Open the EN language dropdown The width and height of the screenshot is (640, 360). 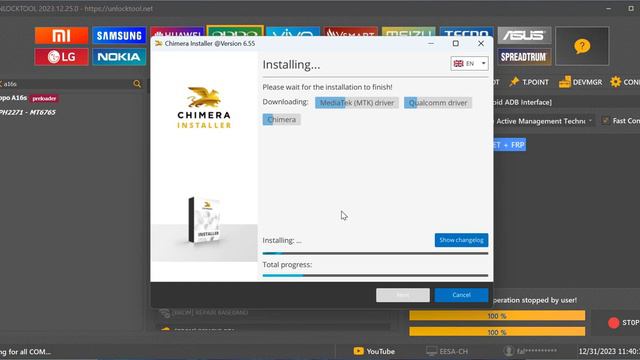[x=469, y=64]
